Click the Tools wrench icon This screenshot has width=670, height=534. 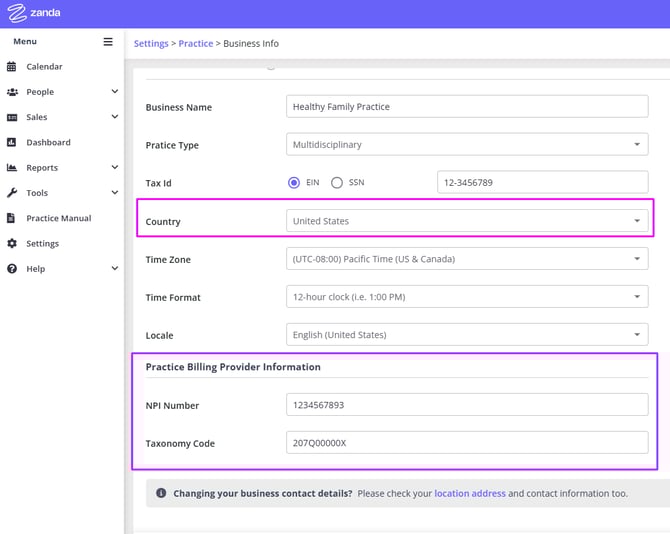tap(12, 193)
